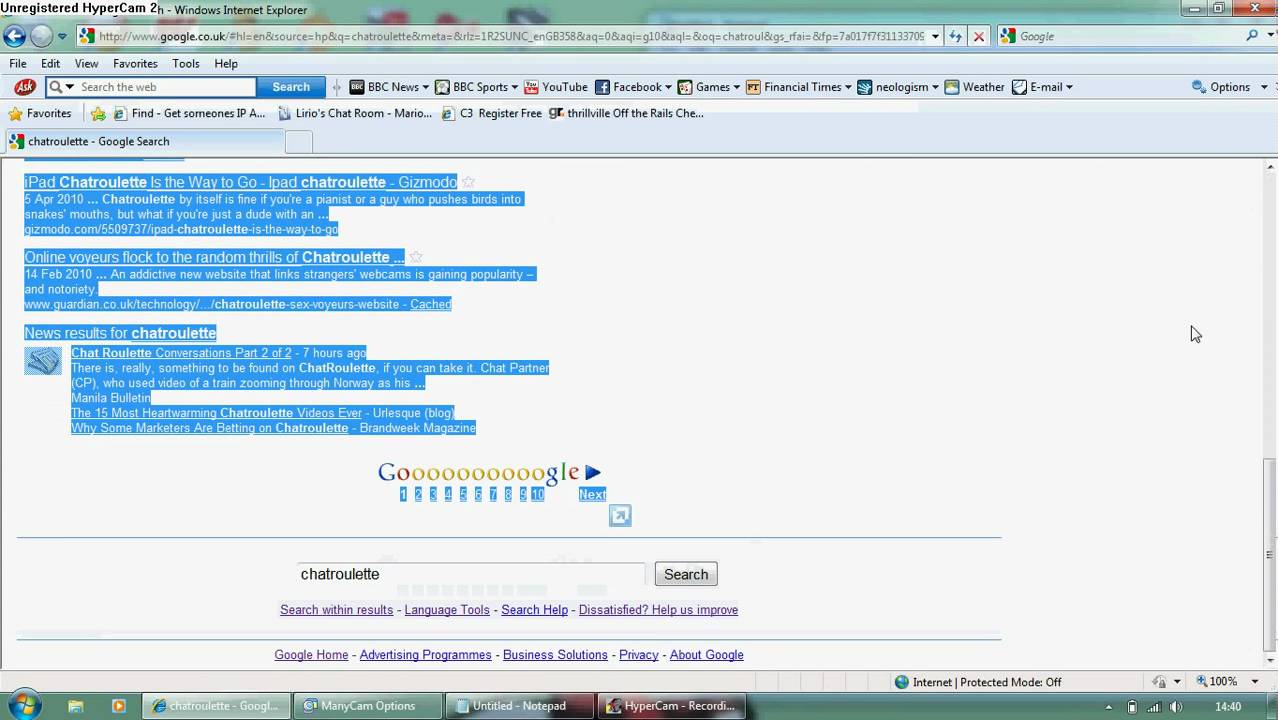Open the search provider dropdown arrow
1278x720 pixels.
tap(1268, 36)
